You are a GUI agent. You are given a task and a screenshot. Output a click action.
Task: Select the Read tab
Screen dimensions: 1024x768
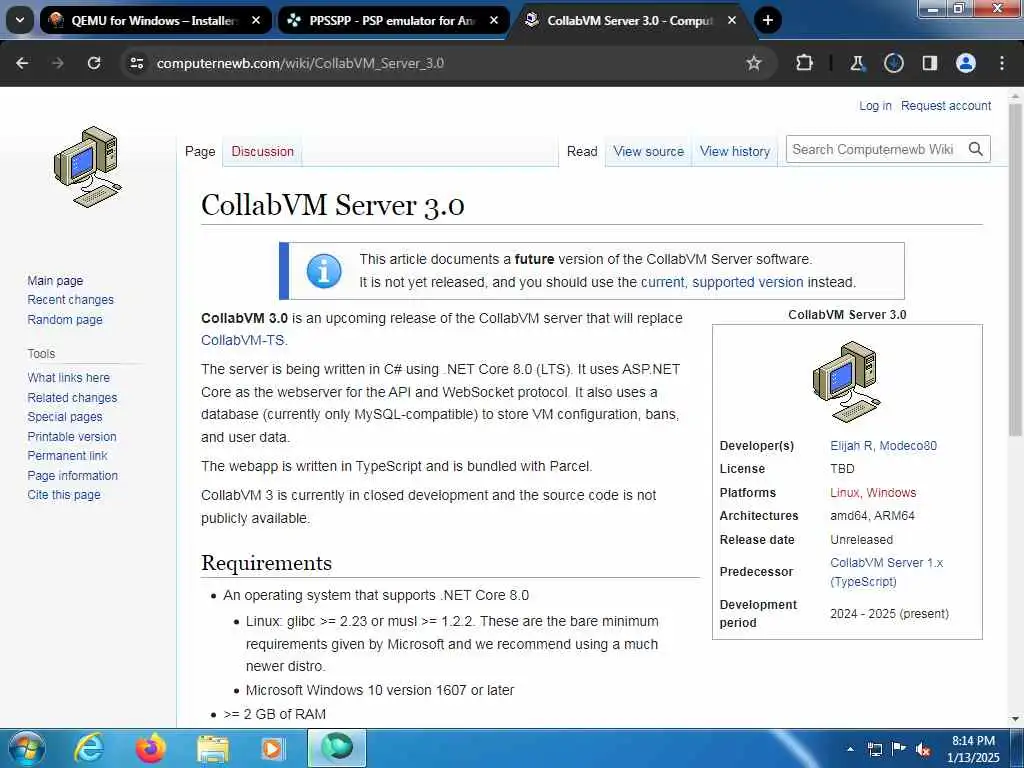582,152
